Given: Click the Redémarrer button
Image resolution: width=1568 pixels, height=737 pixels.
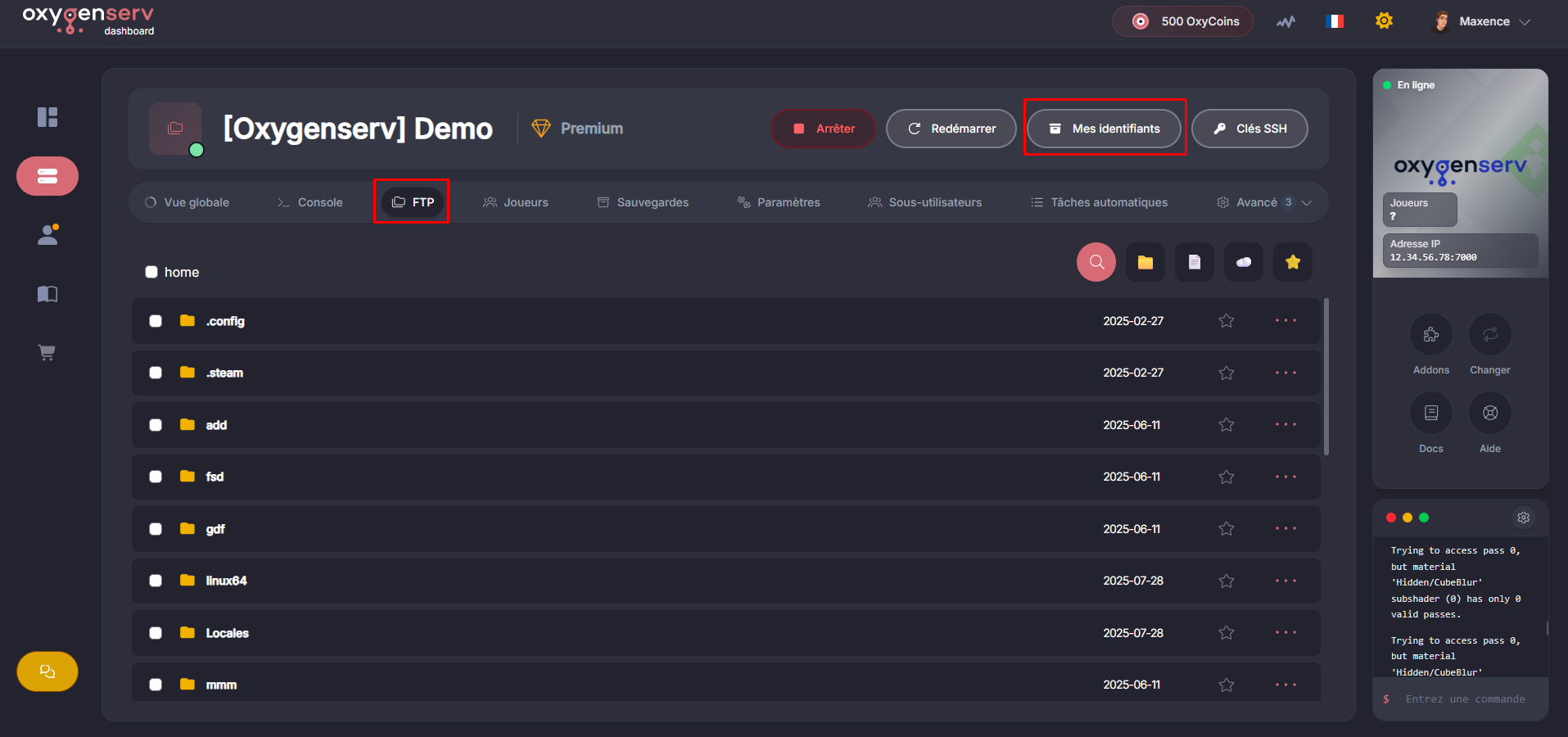Looking at the screenshot, I should (x=951, y=129).
